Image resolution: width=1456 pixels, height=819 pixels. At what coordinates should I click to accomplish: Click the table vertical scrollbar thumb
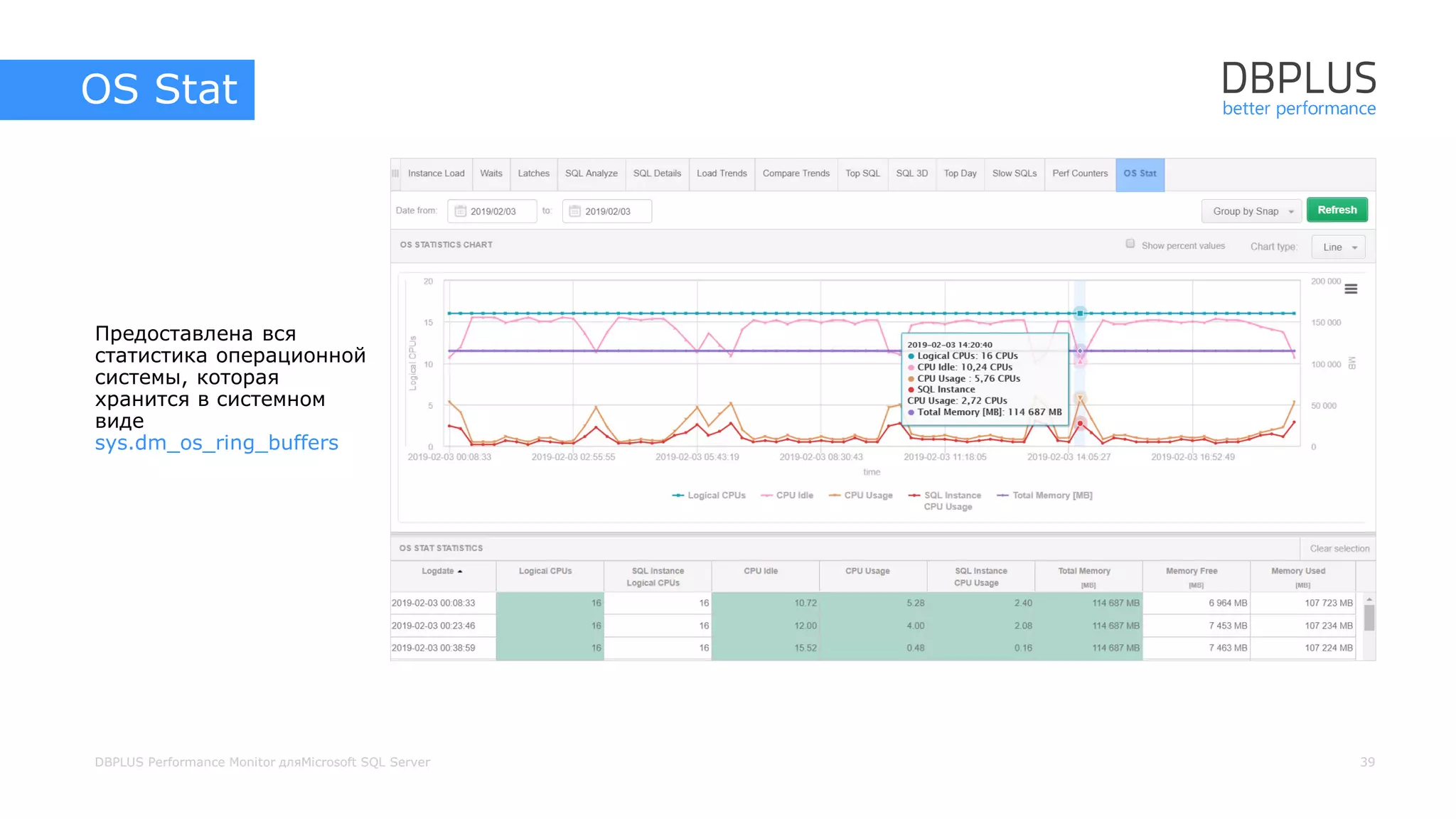tap(1369, 617)
